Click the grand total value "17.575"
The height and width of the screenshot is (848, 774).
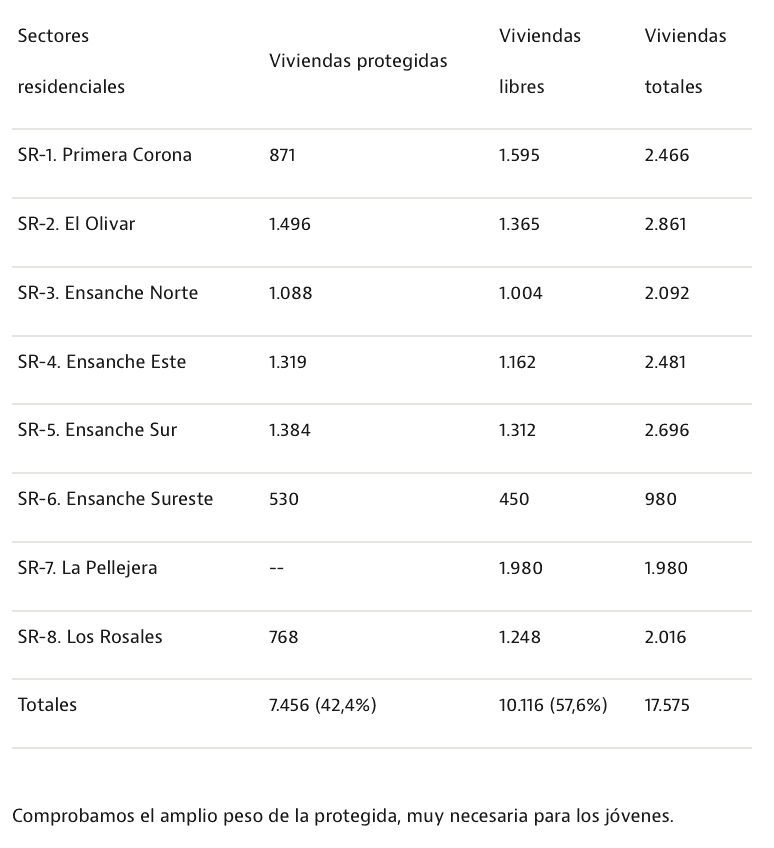667,705
